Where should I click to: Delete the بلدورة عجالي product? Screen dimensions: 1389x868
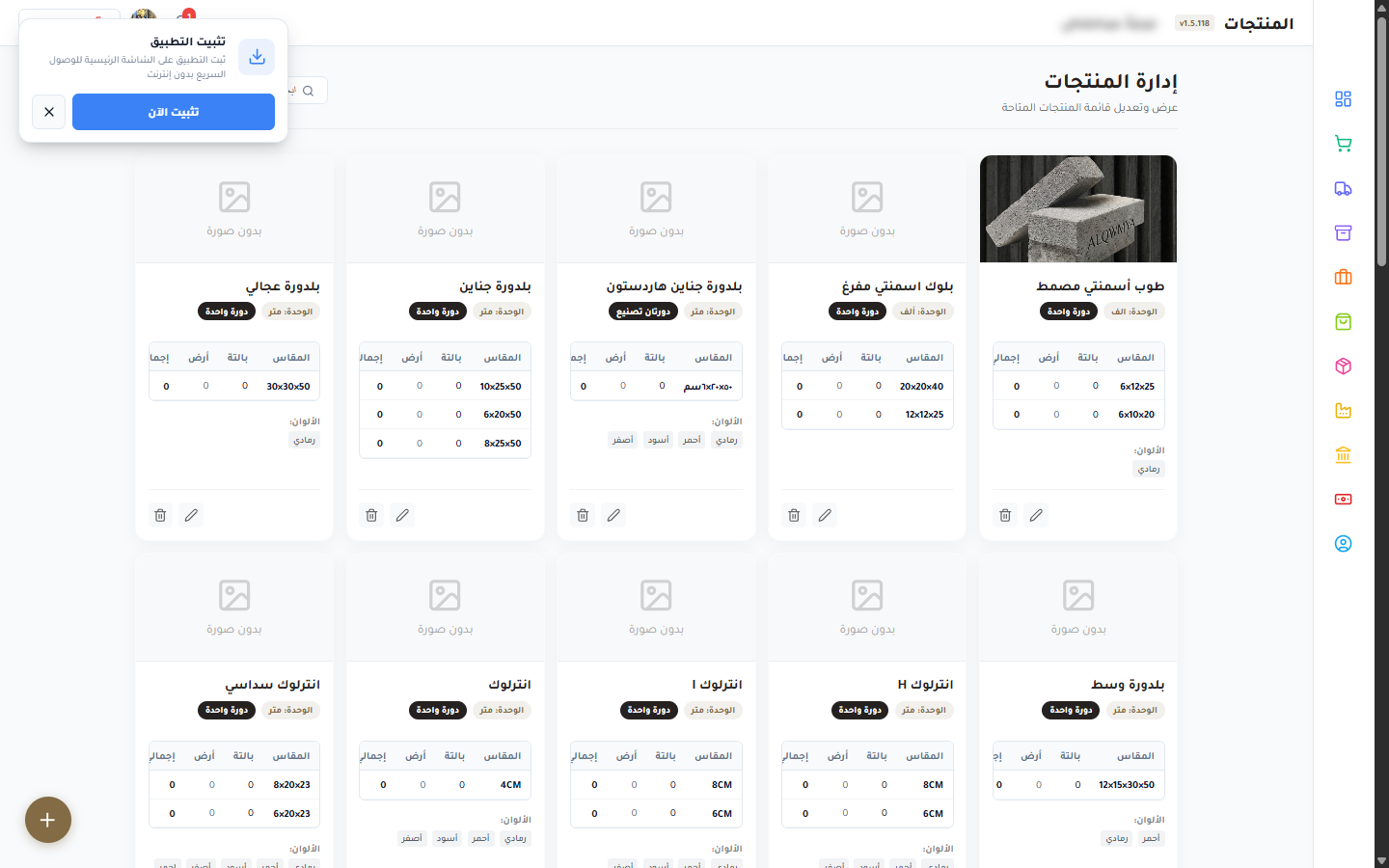160,515
